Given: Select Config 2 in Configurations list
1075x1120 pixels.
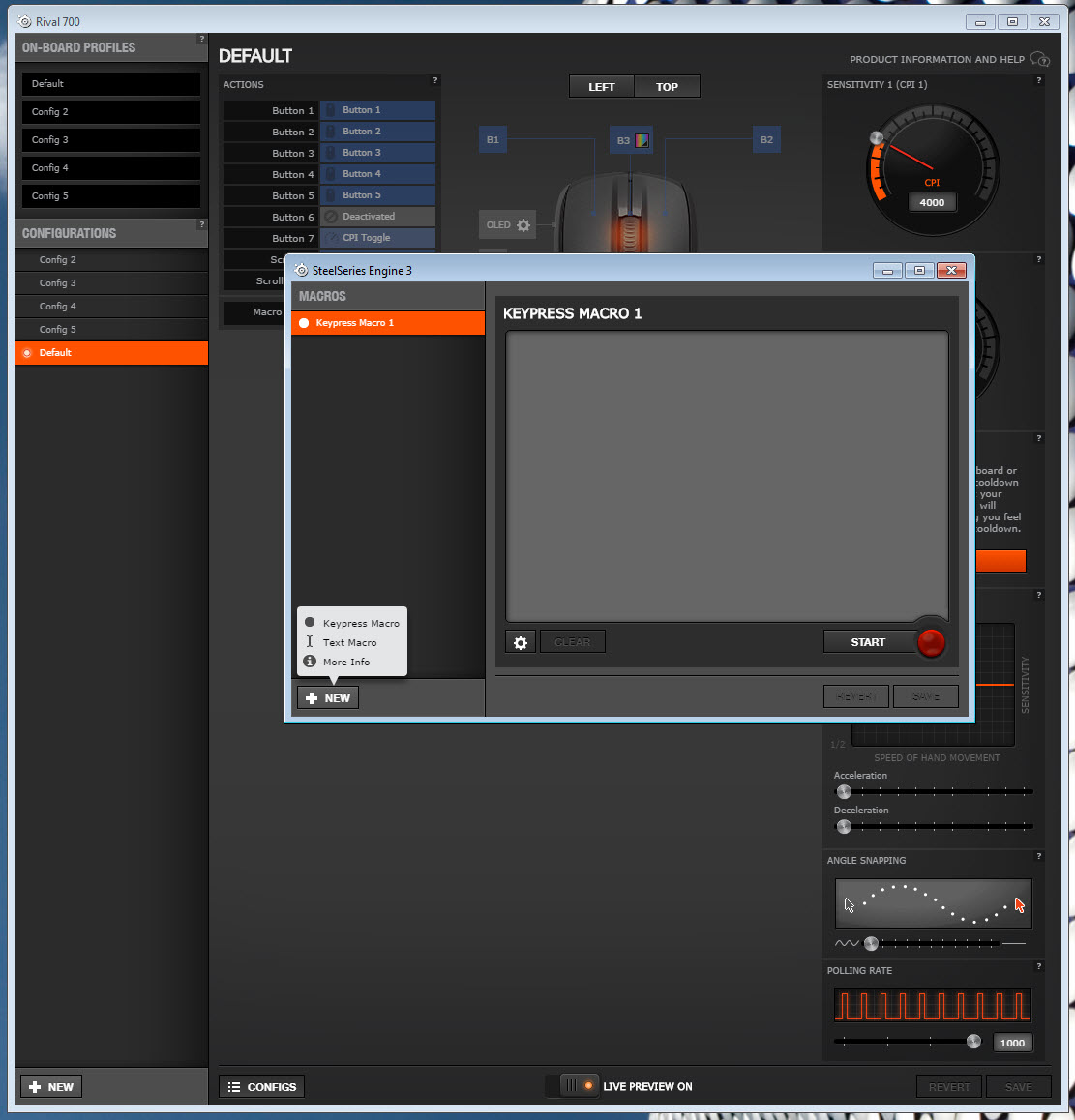Looking at the screenshot, I should click(111, 259).
